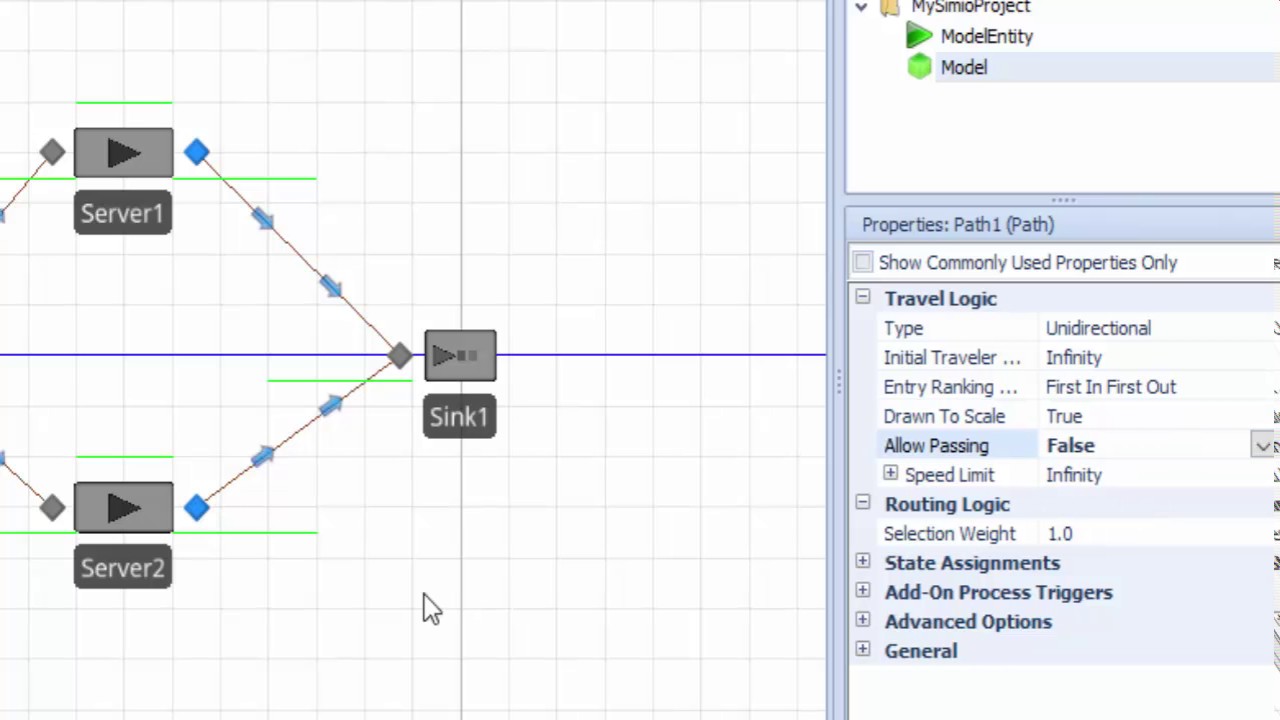Select MySimioProject in the tree
This screenshot has width=1280, height=720.
click(970, 7)
